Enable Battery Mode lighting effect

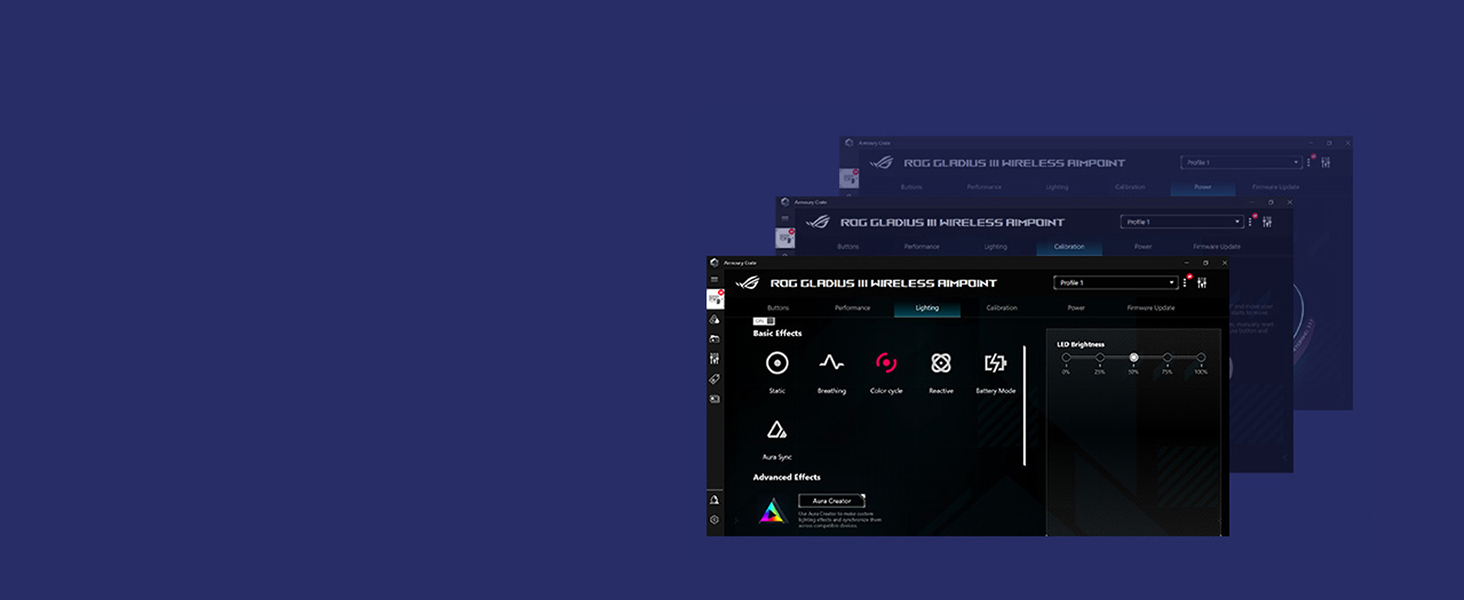(x=995, y=363)
